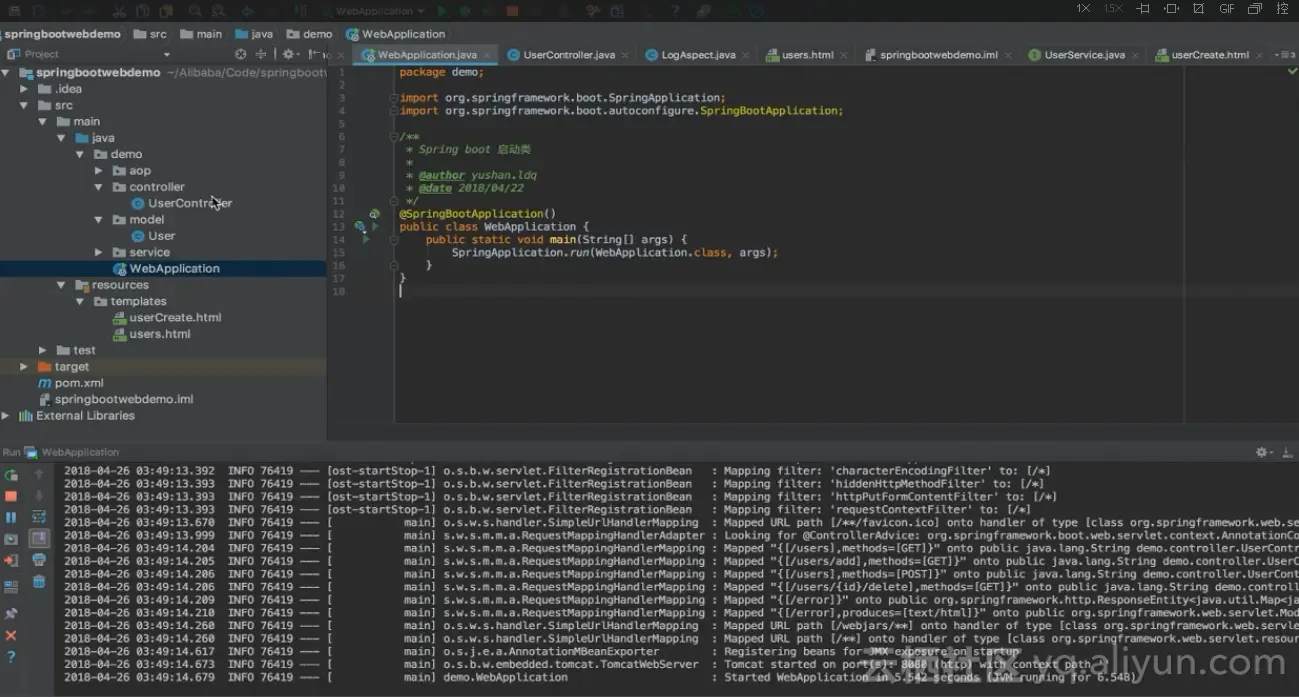Switch to LogAspect.java tab

[698, 55]
